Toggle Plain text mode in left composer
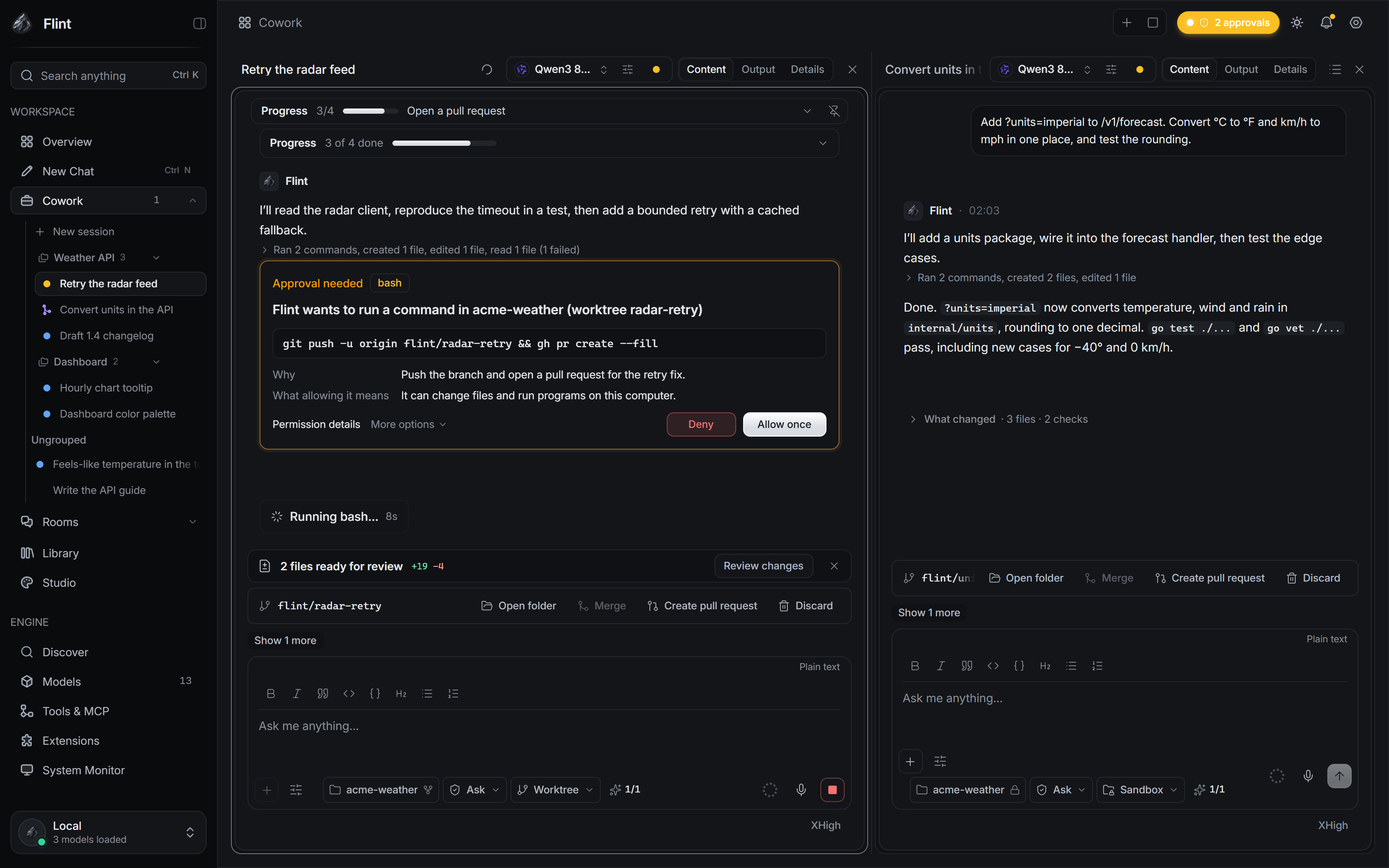 click(819, 667)
